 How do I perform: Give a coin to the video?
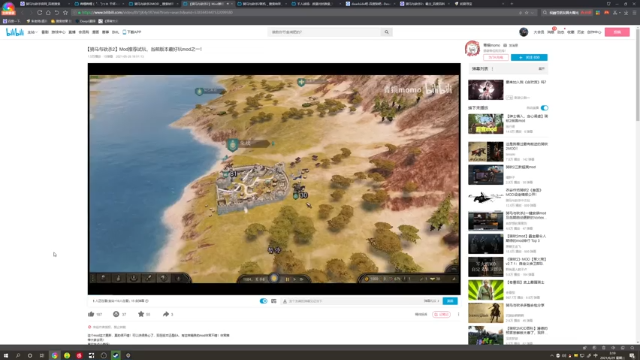pos(116,314)
